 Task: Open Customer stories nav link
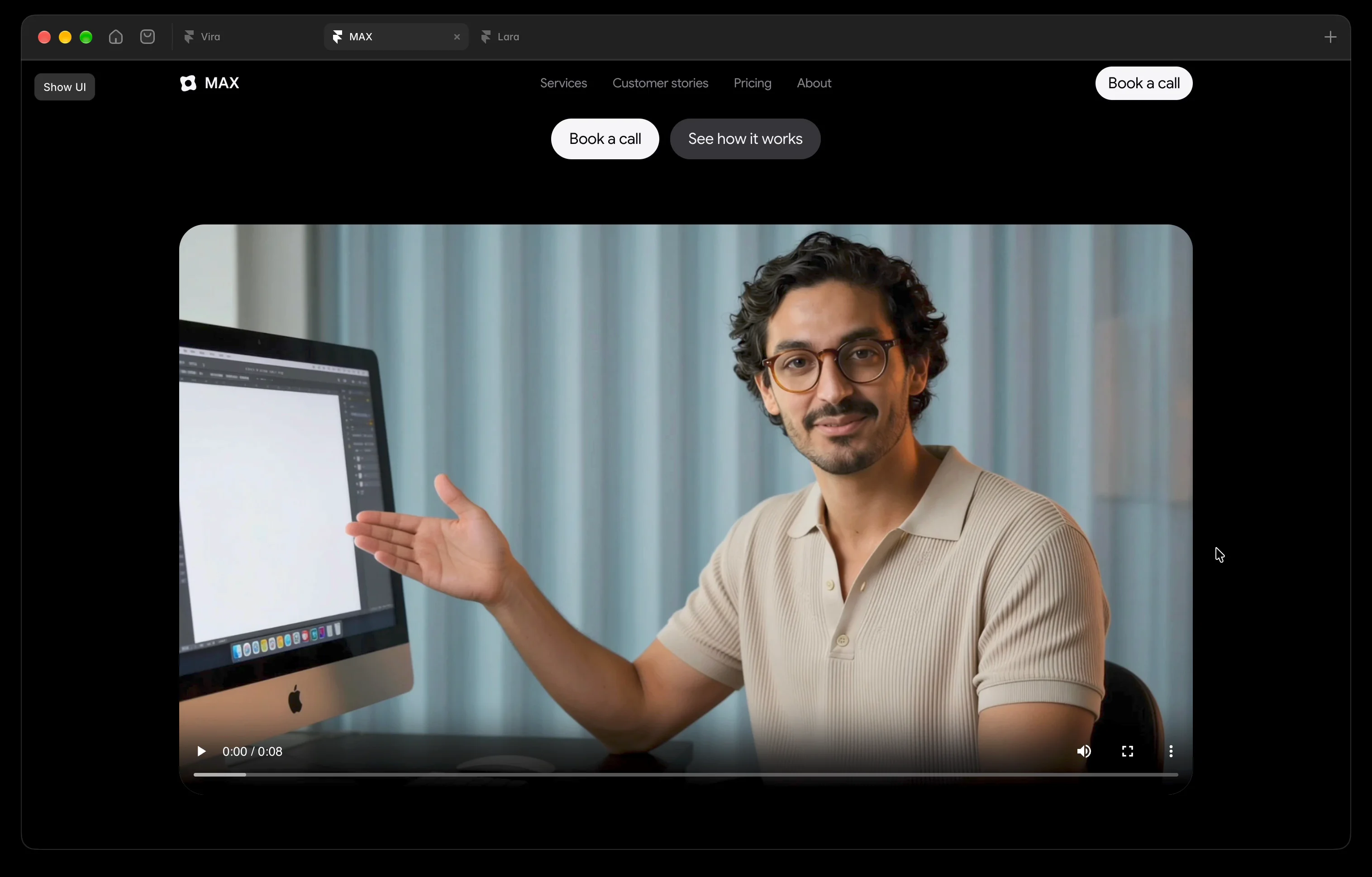pos(660,83)
